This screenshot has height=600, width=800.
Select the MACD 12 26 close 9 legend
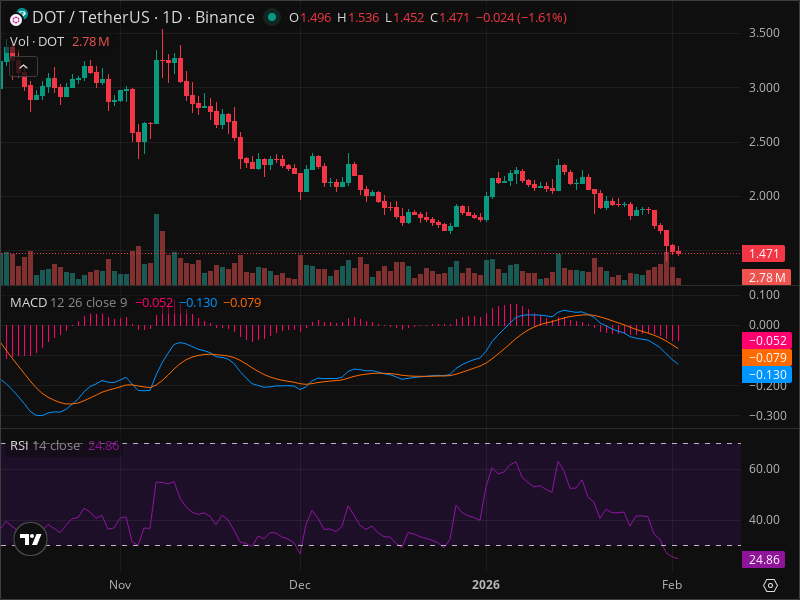click(68, 303)
